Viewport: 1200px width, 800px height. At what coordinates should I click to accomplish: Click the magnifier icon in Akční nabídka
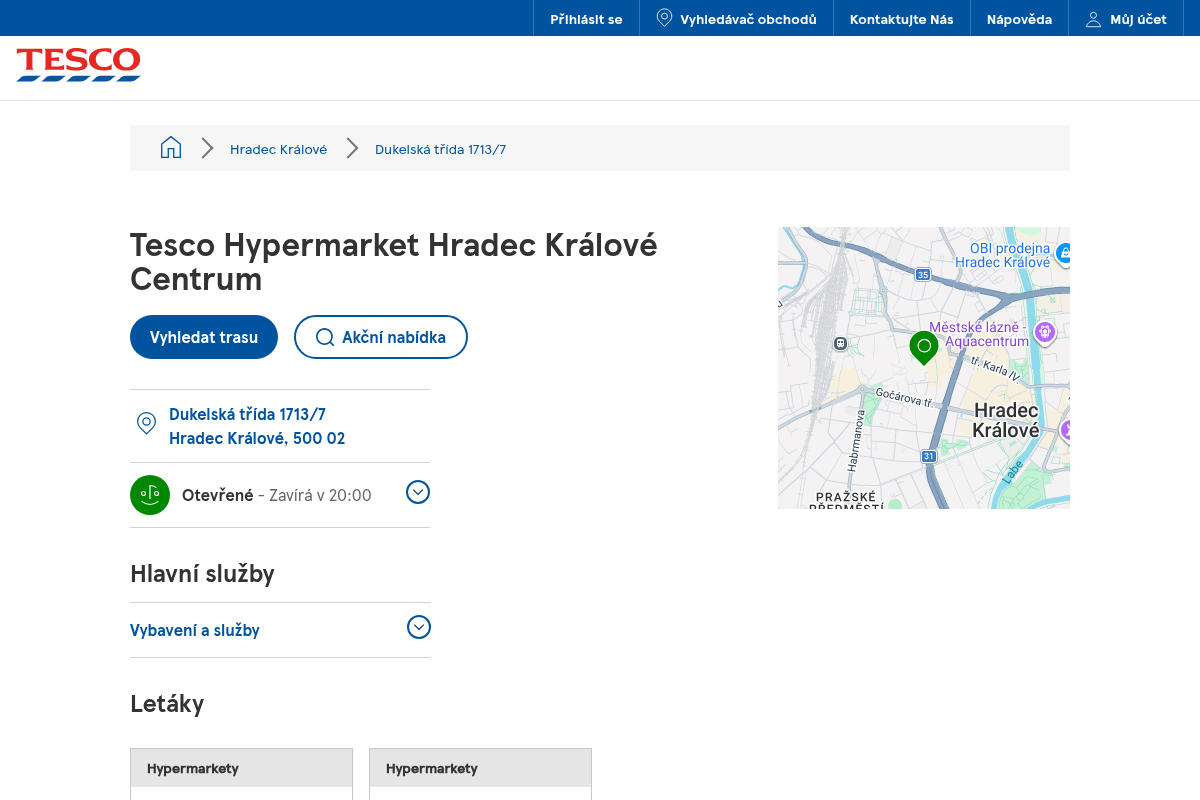tap(325, 337)
